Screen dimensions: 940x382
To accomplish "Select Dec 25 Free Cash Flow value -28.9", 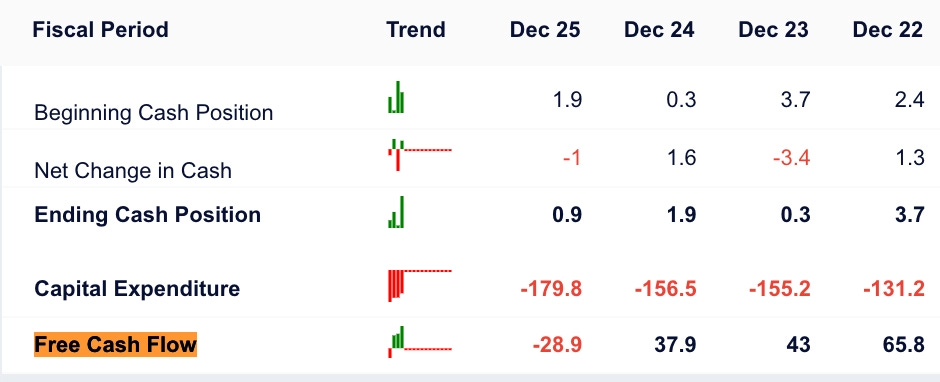I will click(557, 345).
